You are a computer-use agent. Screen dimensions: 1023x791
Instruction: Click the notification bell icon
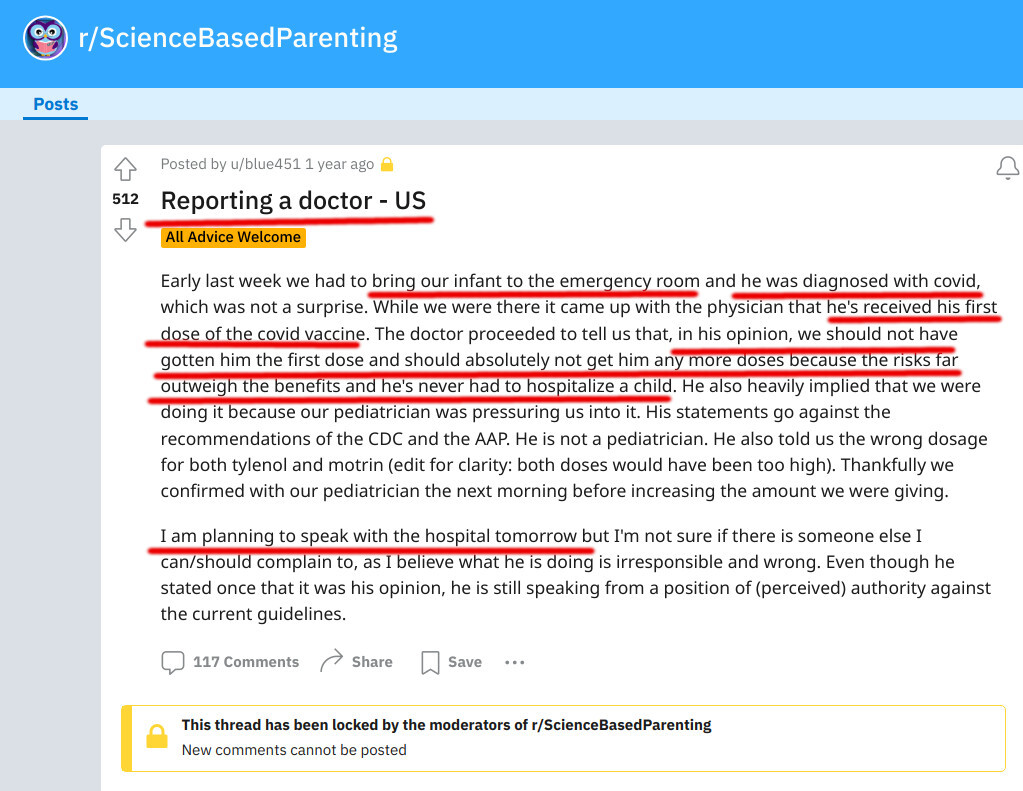coord(1007,168)
